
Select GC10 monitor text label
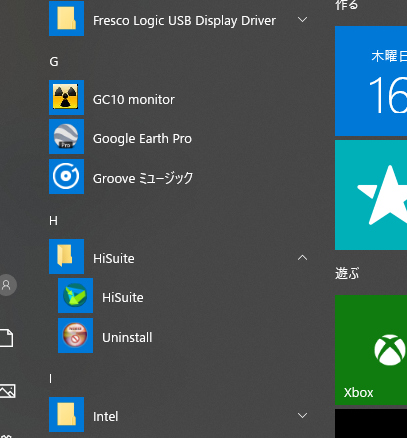click(x=134, y=100)
